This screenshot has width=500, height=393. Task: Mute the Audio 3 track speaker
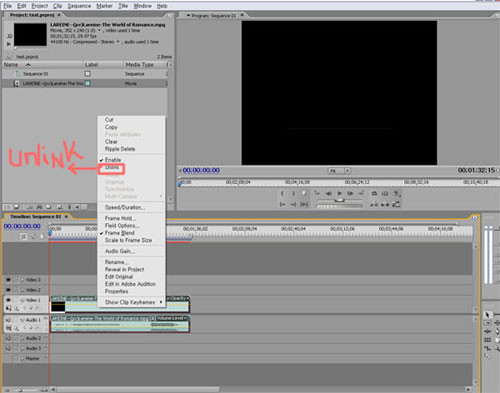[8, 348]
